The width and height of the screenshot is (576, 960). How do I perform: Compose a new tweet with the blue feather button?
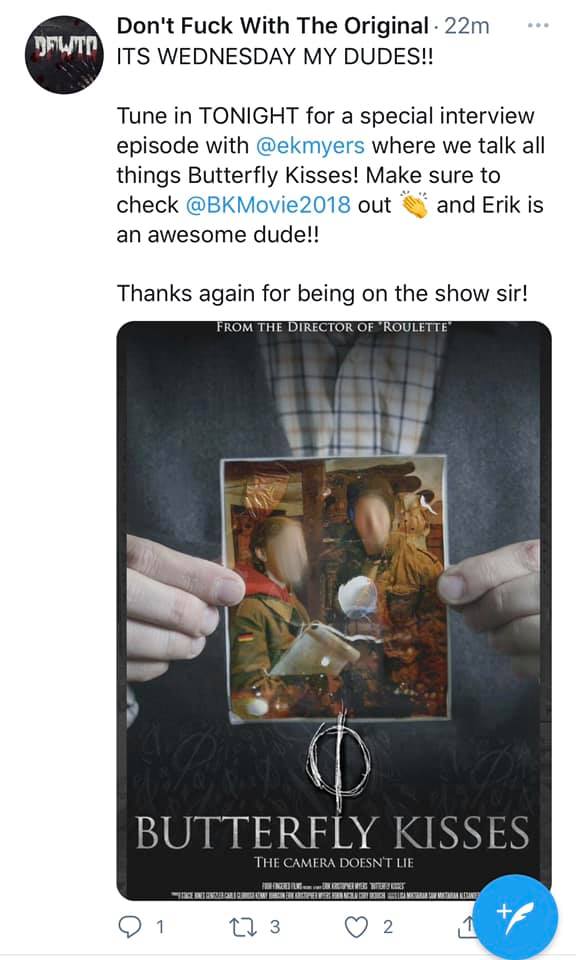[517, 917]
